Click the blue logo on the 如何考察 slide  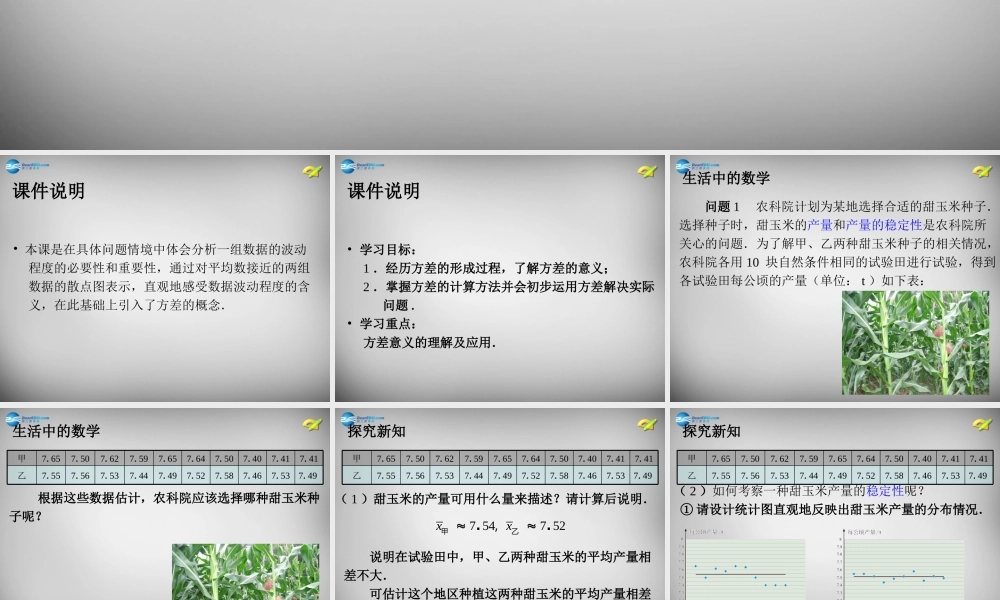pyautogui.click(x=696, y=419)
